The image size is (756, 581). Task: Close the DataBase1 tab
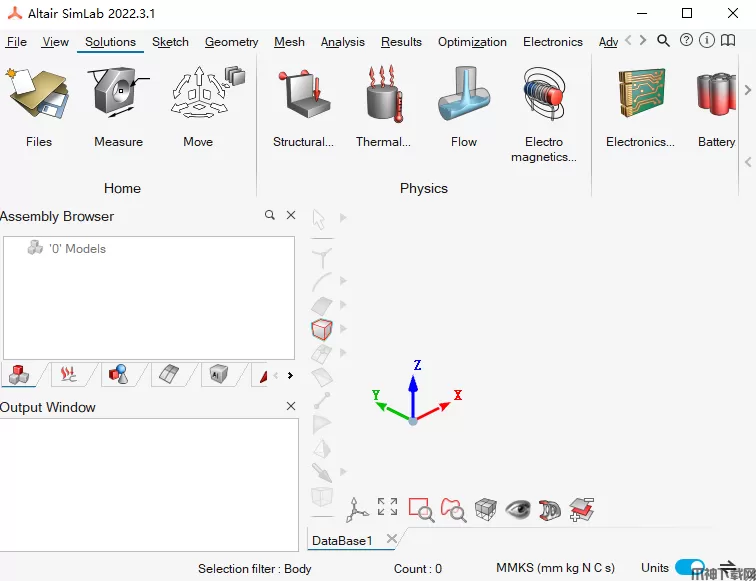coord(392,539)
